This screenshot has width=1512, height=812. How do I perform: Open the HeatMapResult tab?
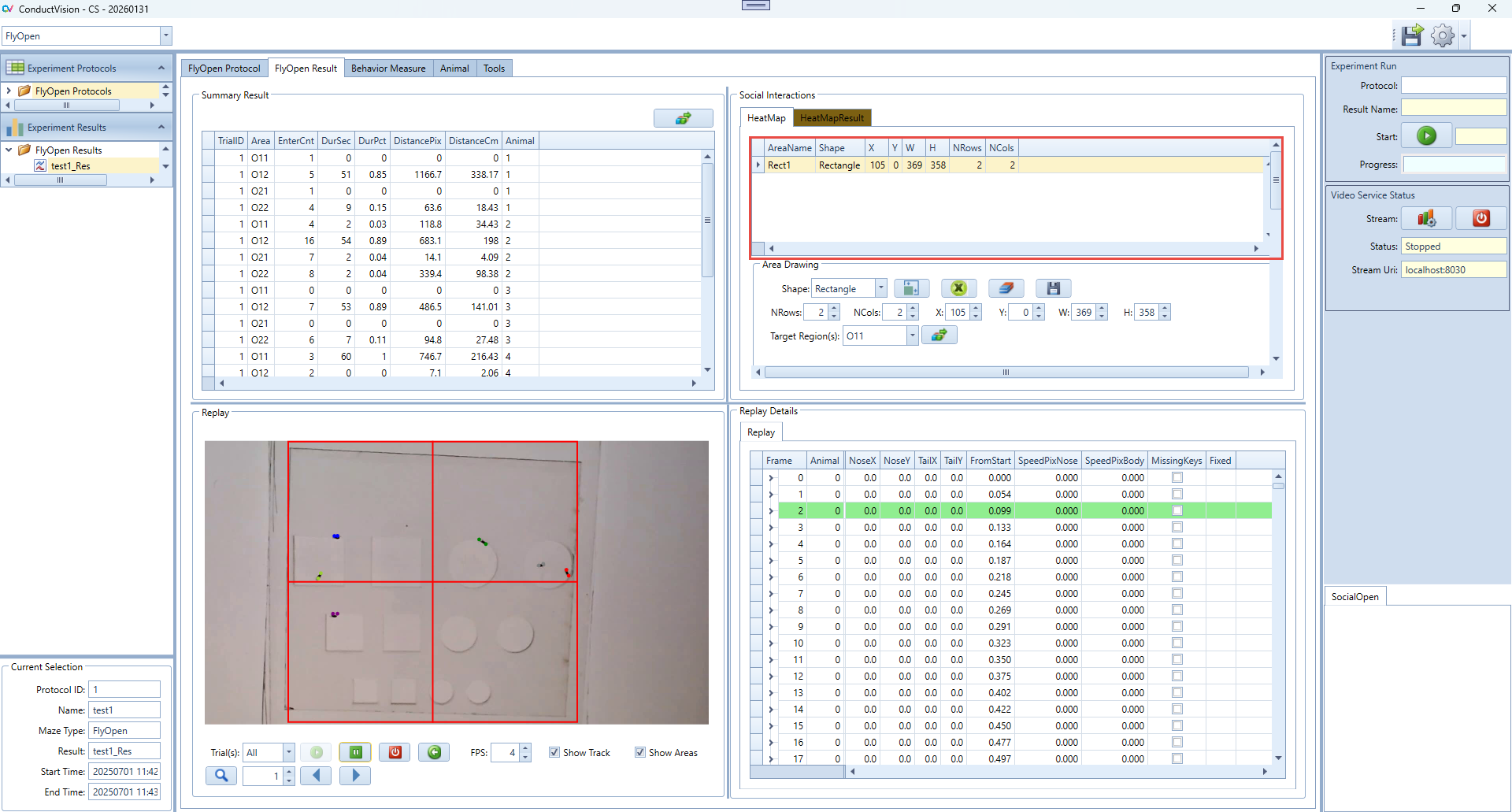[x=832, y=118]
